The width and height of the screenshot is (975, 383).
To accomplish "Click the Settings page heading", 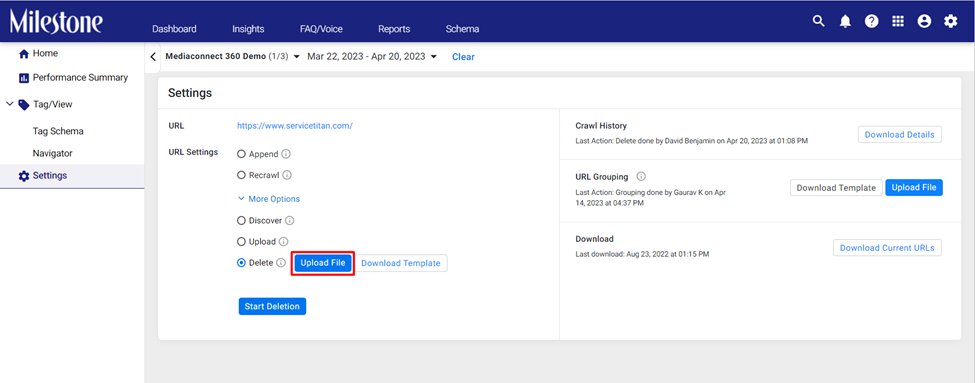I will [190, 93].
